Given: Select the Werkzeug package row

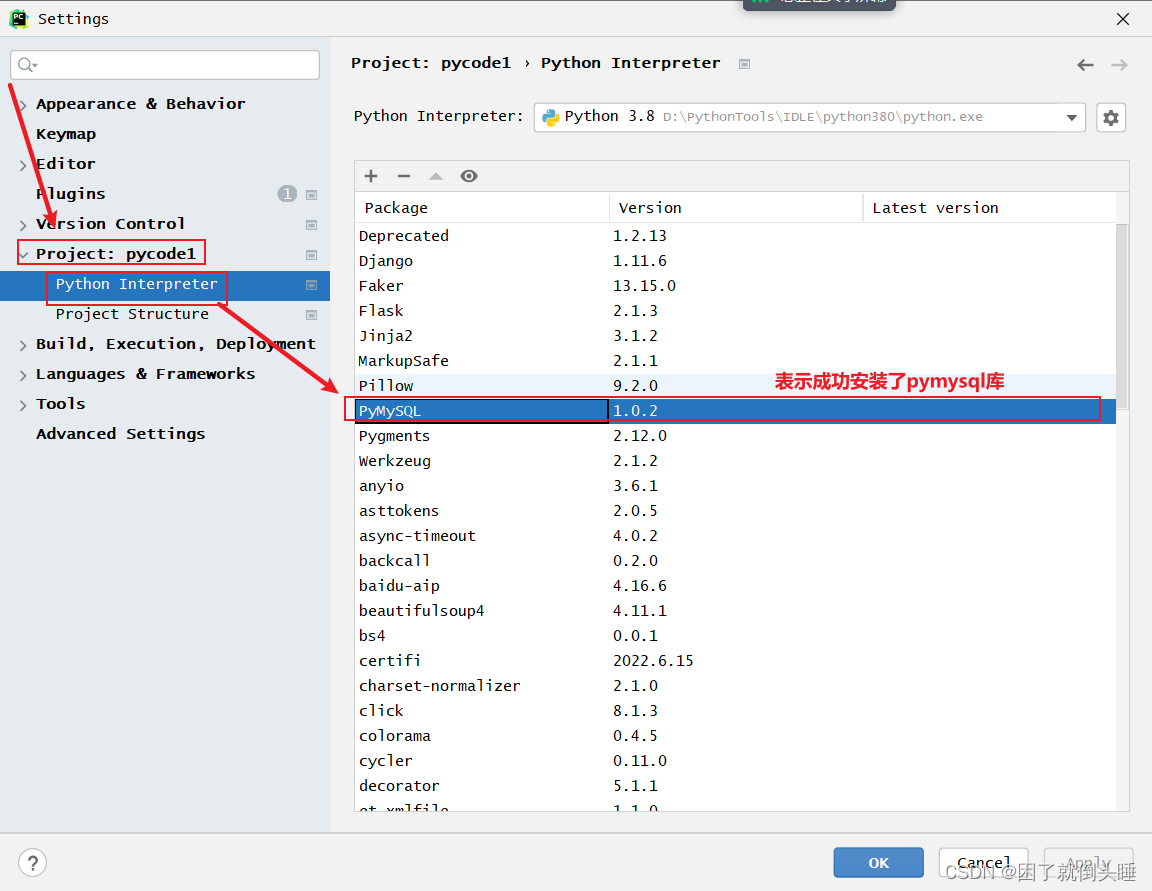Looking at the screenshot, I should click(735, 461).
